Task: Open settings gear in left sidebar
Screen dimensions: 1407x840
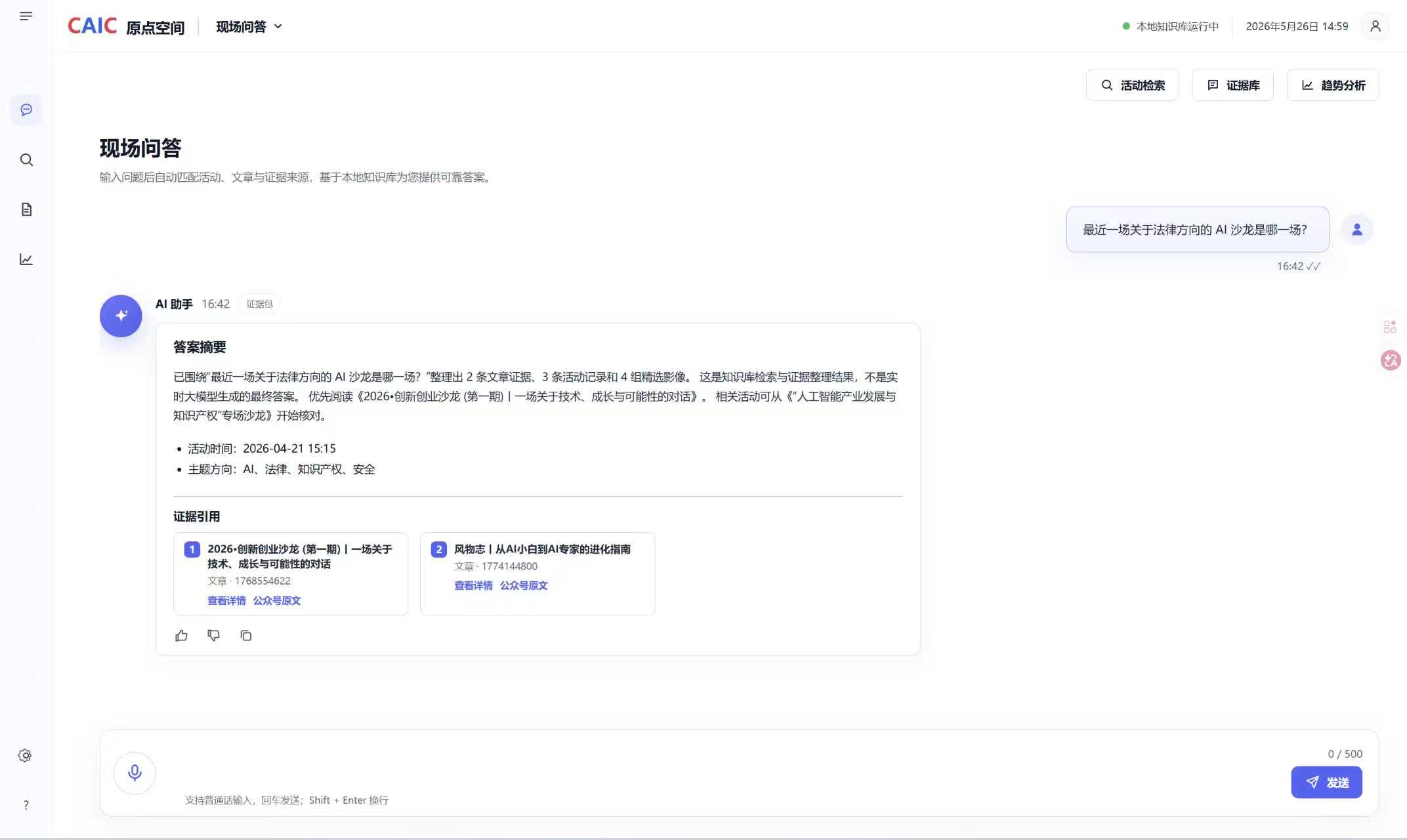Action: point(25,755)
